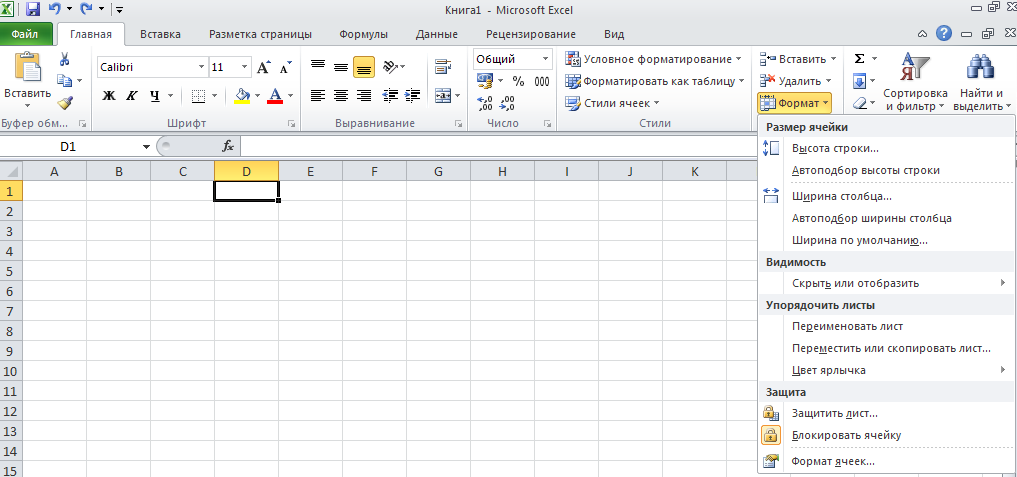This screenshot has height=477, width=1017.
Task: Open font color dropdown arrow
Action: pyautogui.click(x=290, y=96)
